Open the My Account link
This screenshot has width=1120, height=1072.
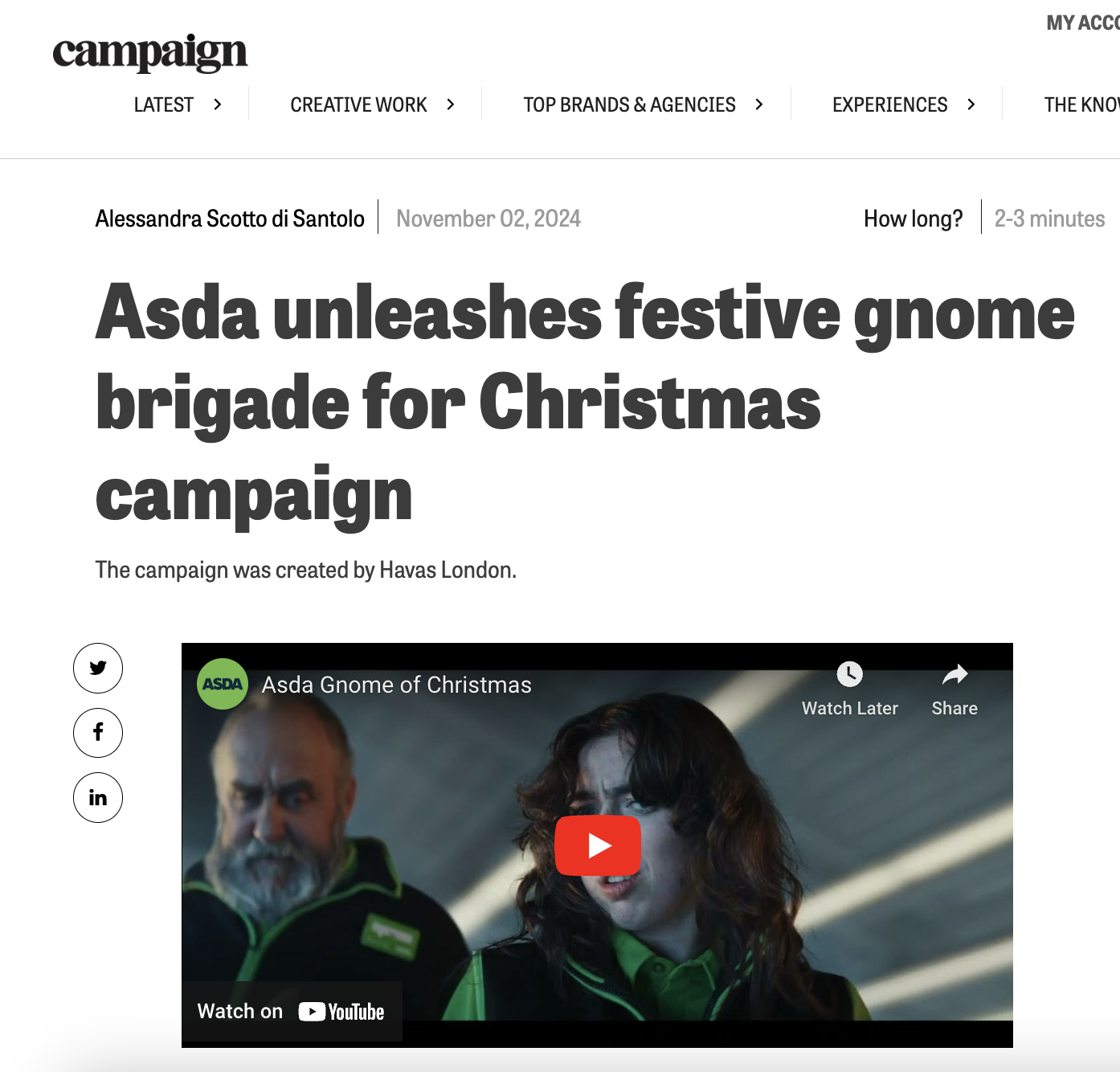tap(1083, 23)
